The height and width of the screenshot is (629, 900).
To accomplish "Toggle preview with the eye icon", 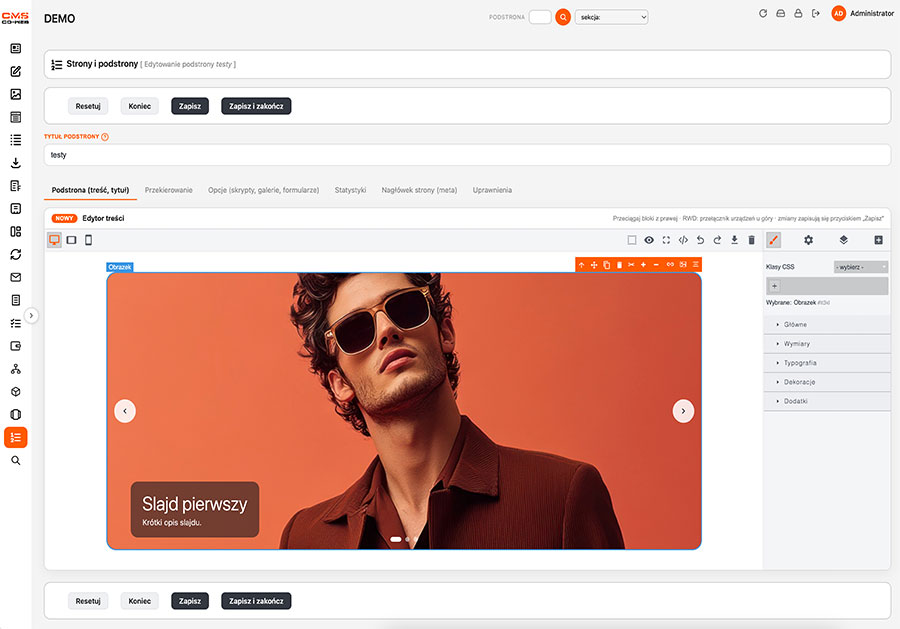I will (649, 240).
